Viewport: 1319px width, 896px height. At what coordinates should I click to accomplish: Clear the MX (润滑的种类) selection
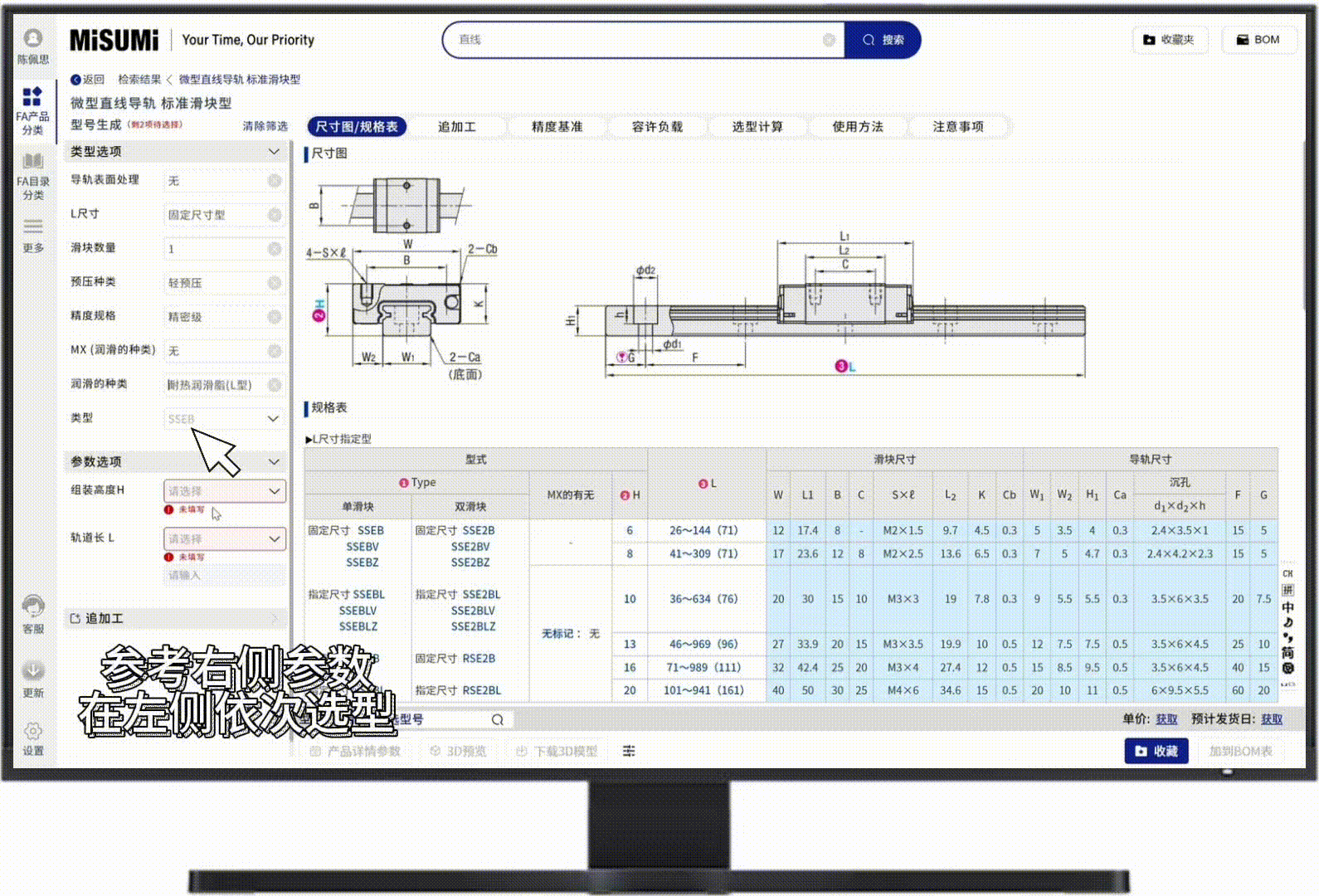(275, 351)
